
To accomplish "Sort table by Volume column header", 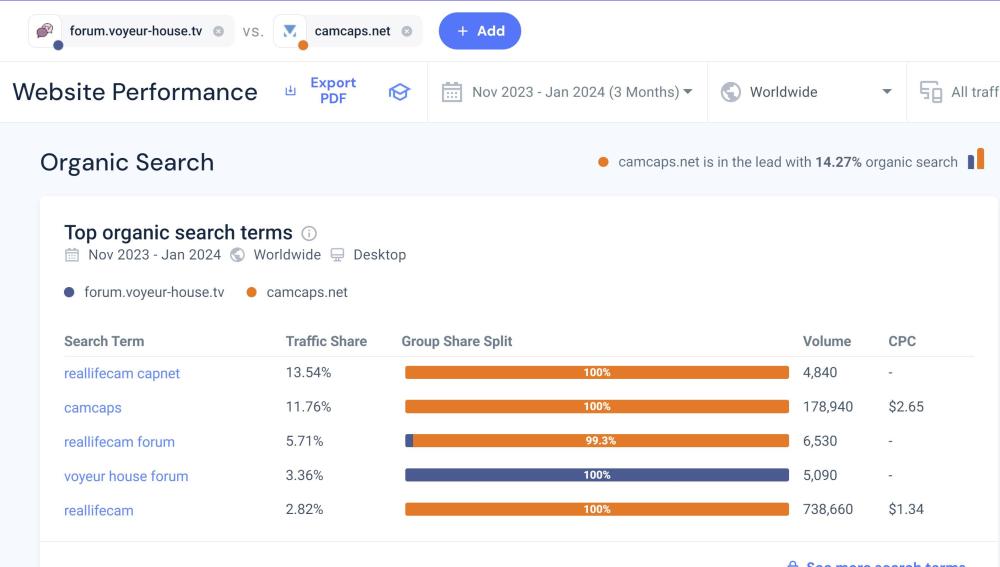I will click(x=826, y=341).
